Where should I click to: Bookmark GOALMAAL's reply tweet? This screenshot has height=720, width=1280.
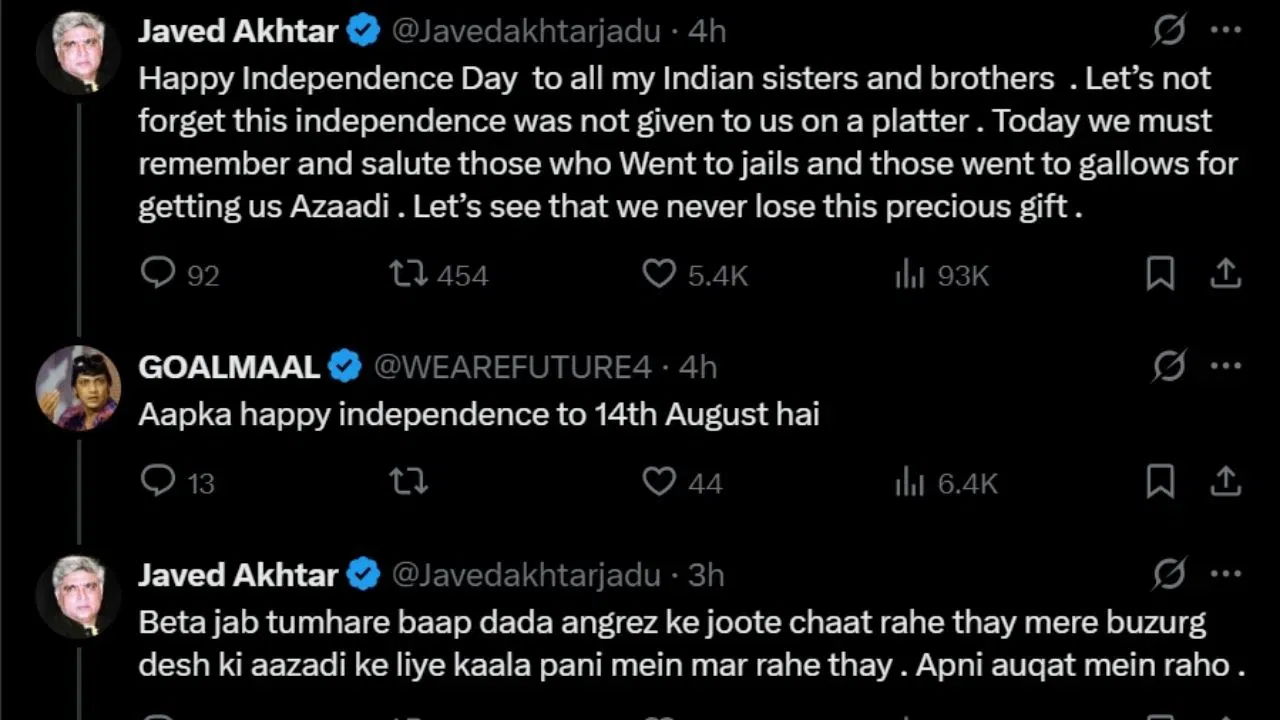tap(1160, 482)
